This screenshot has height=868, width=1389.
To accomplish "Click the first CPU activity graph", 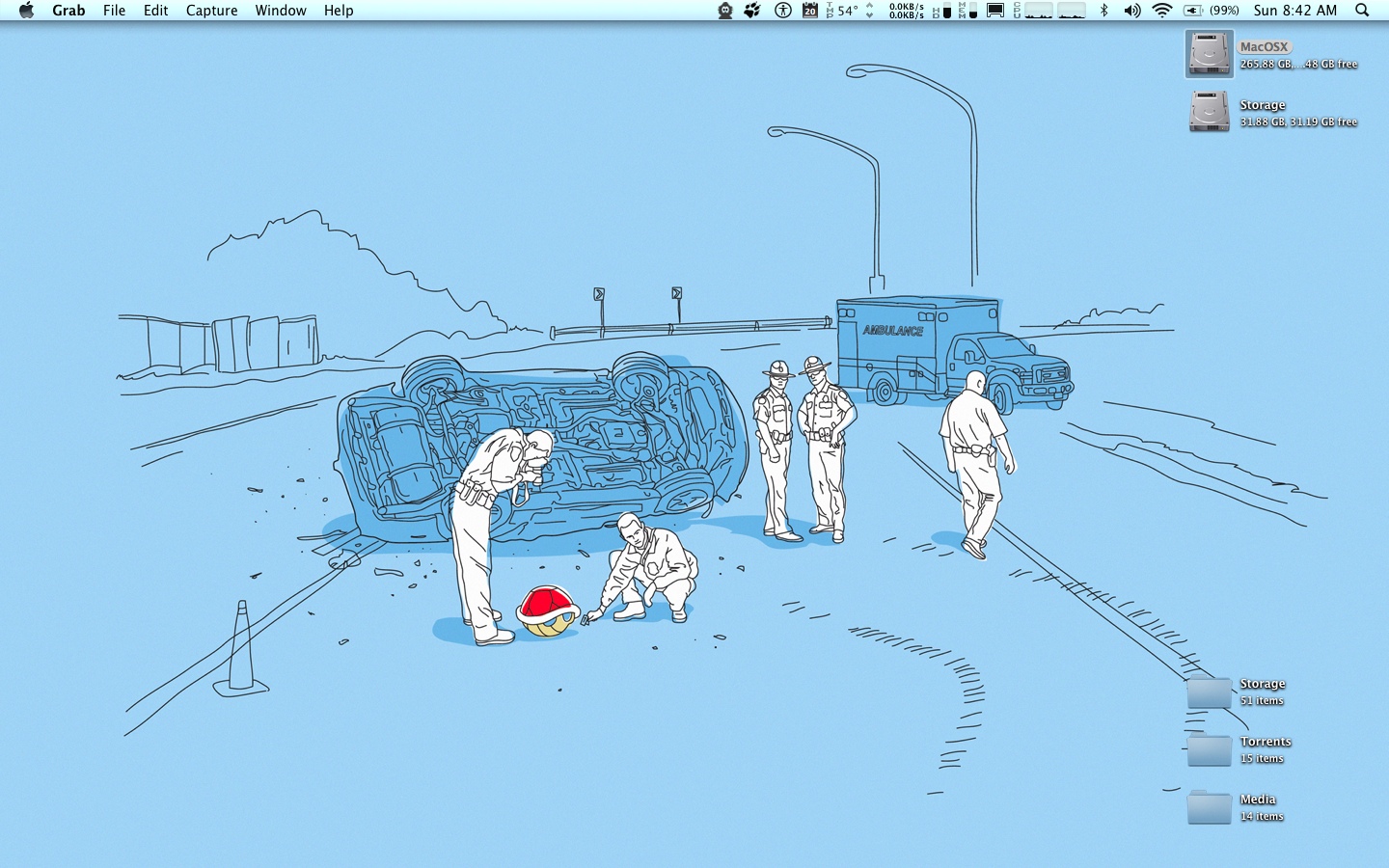I will point(1038,11).
